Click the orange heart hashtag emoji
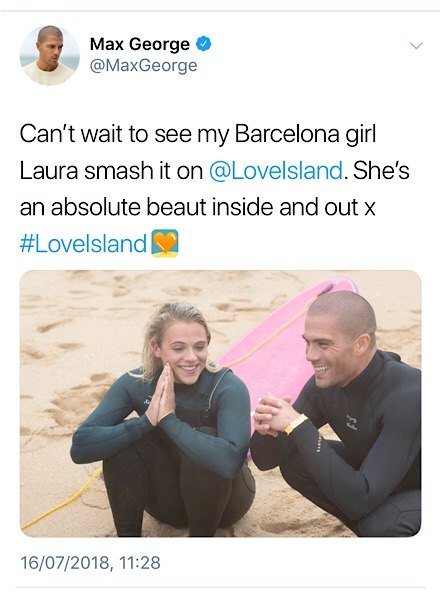 (x=165, y=243)
